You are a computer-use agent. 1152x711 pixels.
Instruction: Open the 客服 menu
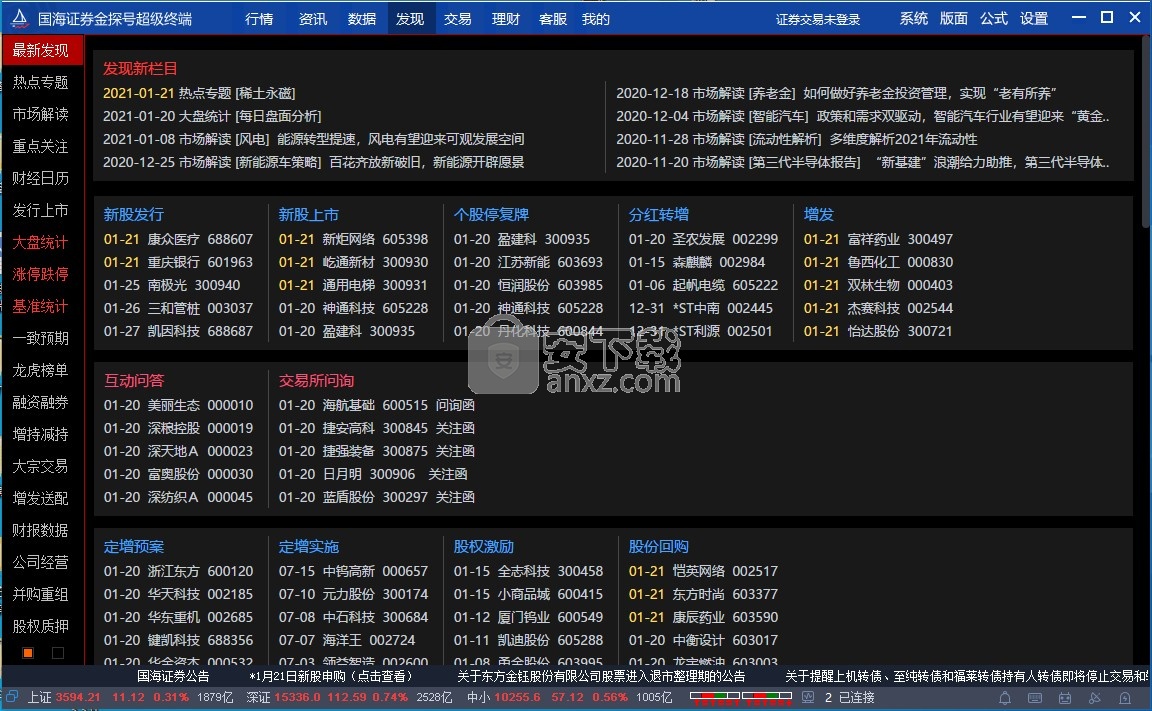coord(552,19)
